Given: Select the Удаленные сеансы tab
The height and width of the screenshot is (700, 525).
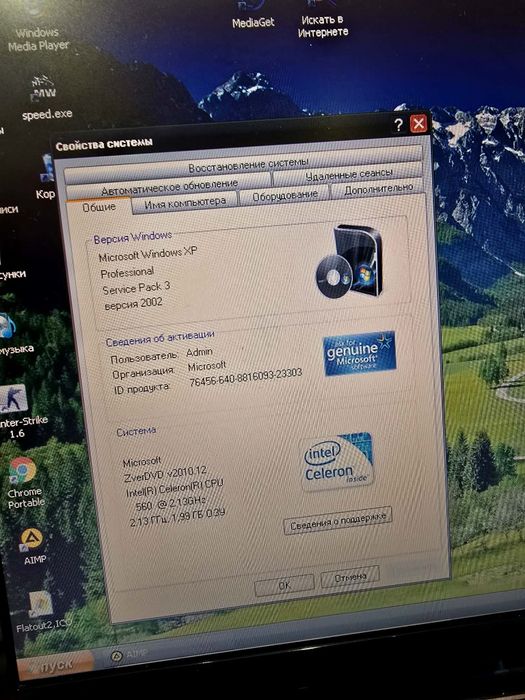Looking at the screenshot, I should (x=349, y=174).
